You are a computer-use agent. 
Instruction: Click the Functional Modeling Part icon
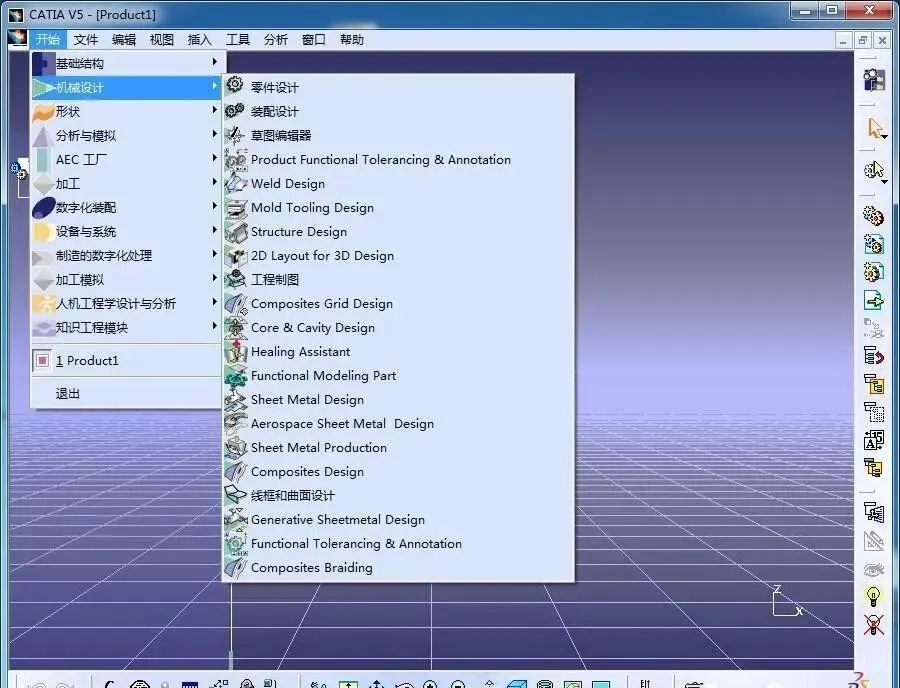(x=235, y=376)
